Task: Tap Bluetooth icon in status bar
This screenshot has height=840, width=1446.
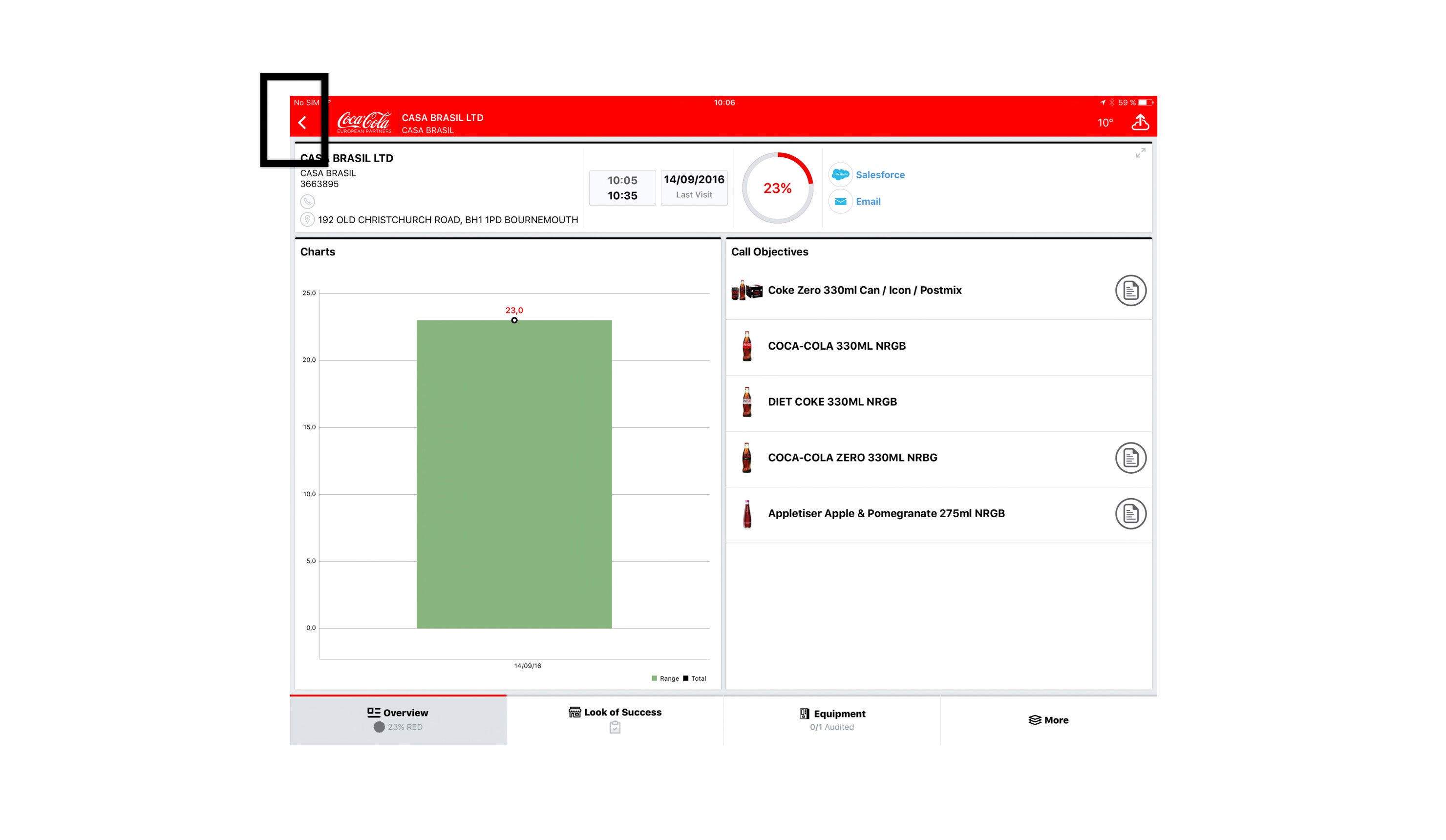Action: [1111, 103]
